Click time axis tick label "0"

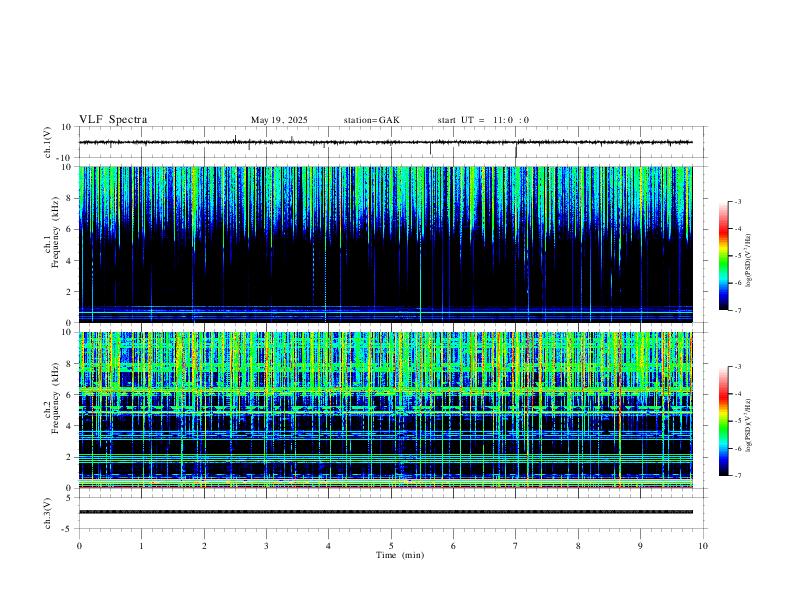(x=79, y=546)
